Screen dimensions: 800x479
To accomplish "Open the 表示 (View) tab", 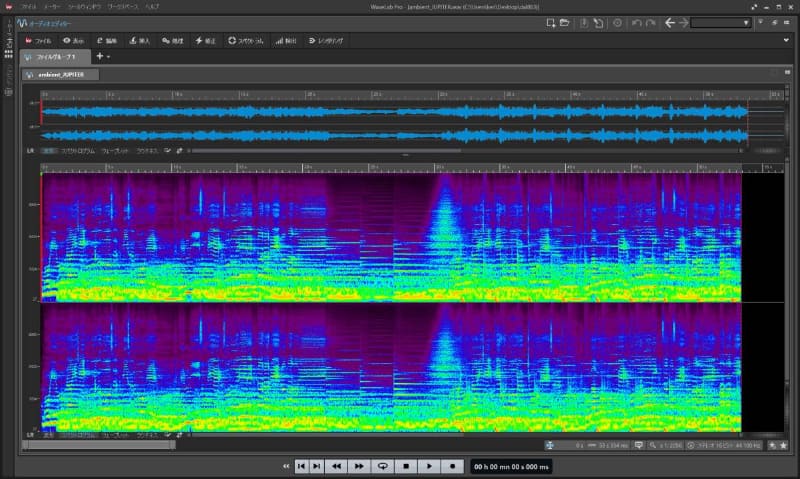I will (x=73, y=41).
